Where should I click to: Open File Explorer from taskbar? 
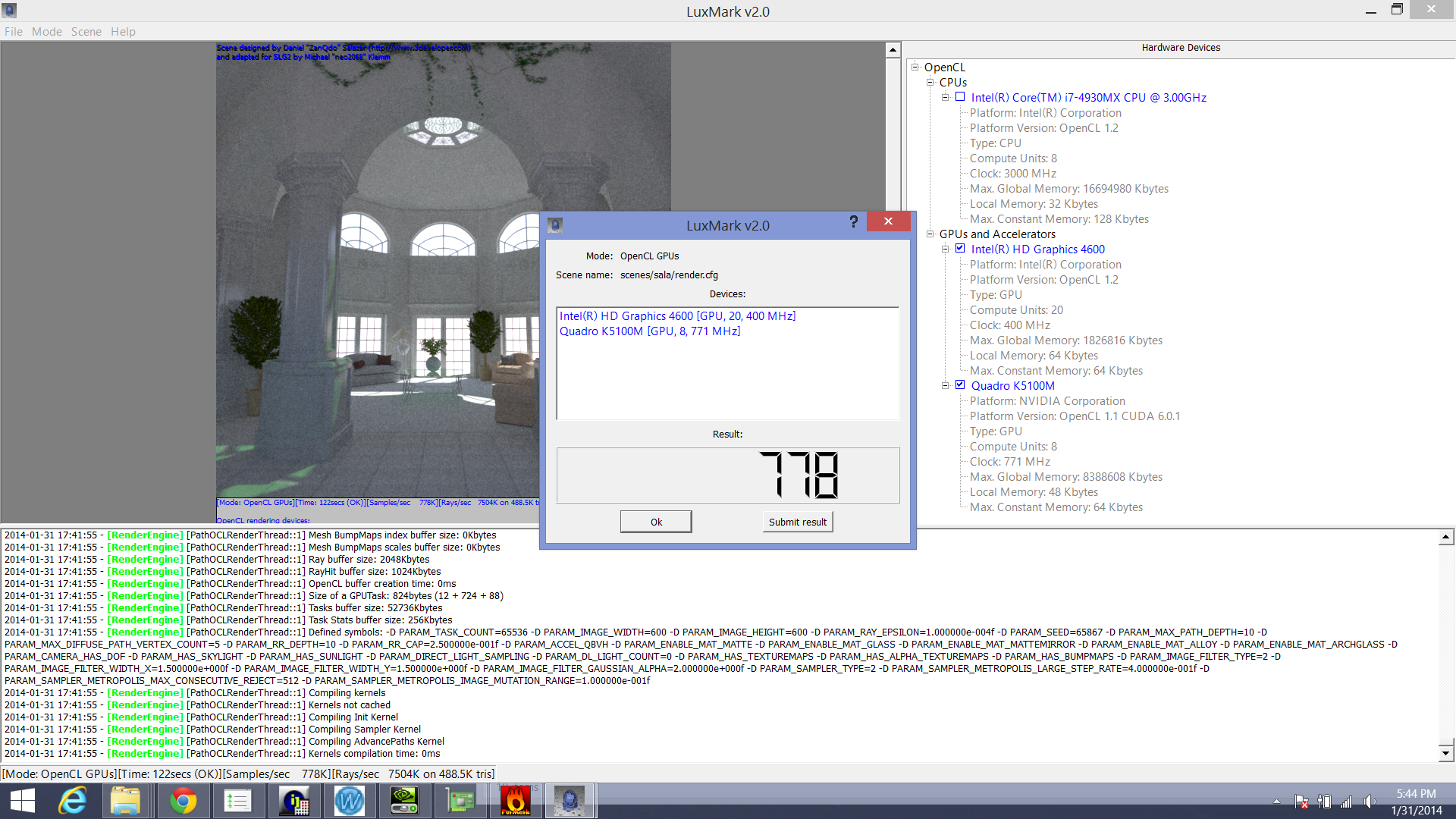[x=126, y=801]
